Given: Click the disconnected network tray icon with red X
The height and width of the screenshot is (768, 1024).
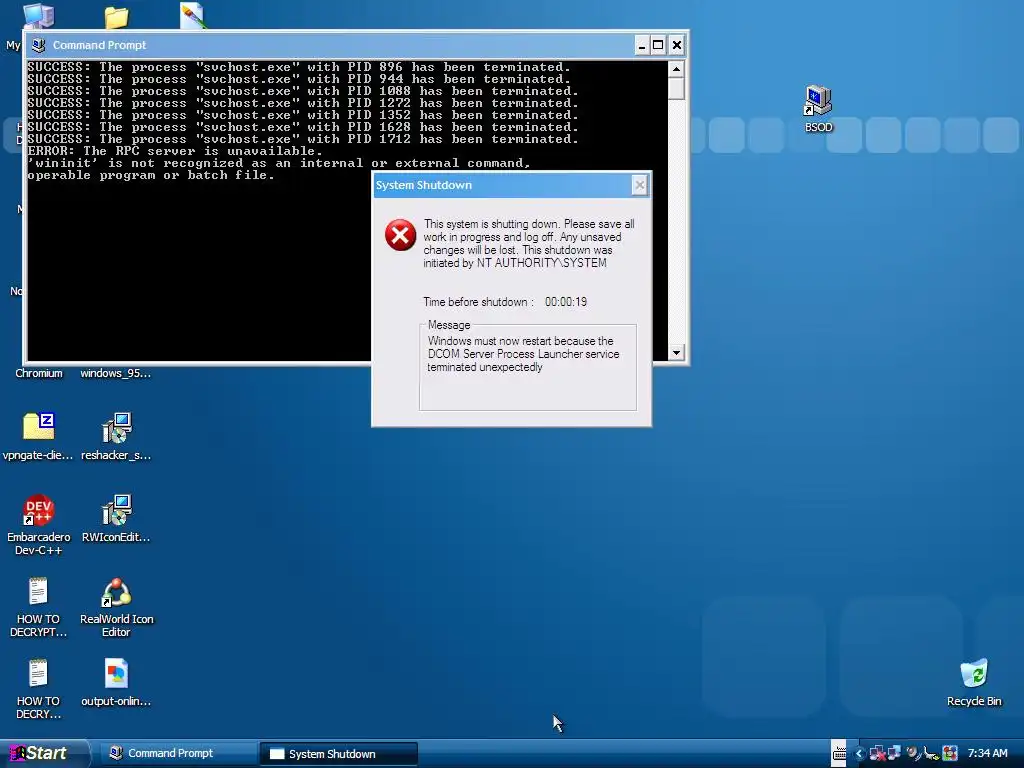Looking at the screenshot, I should tap(878, 754).
